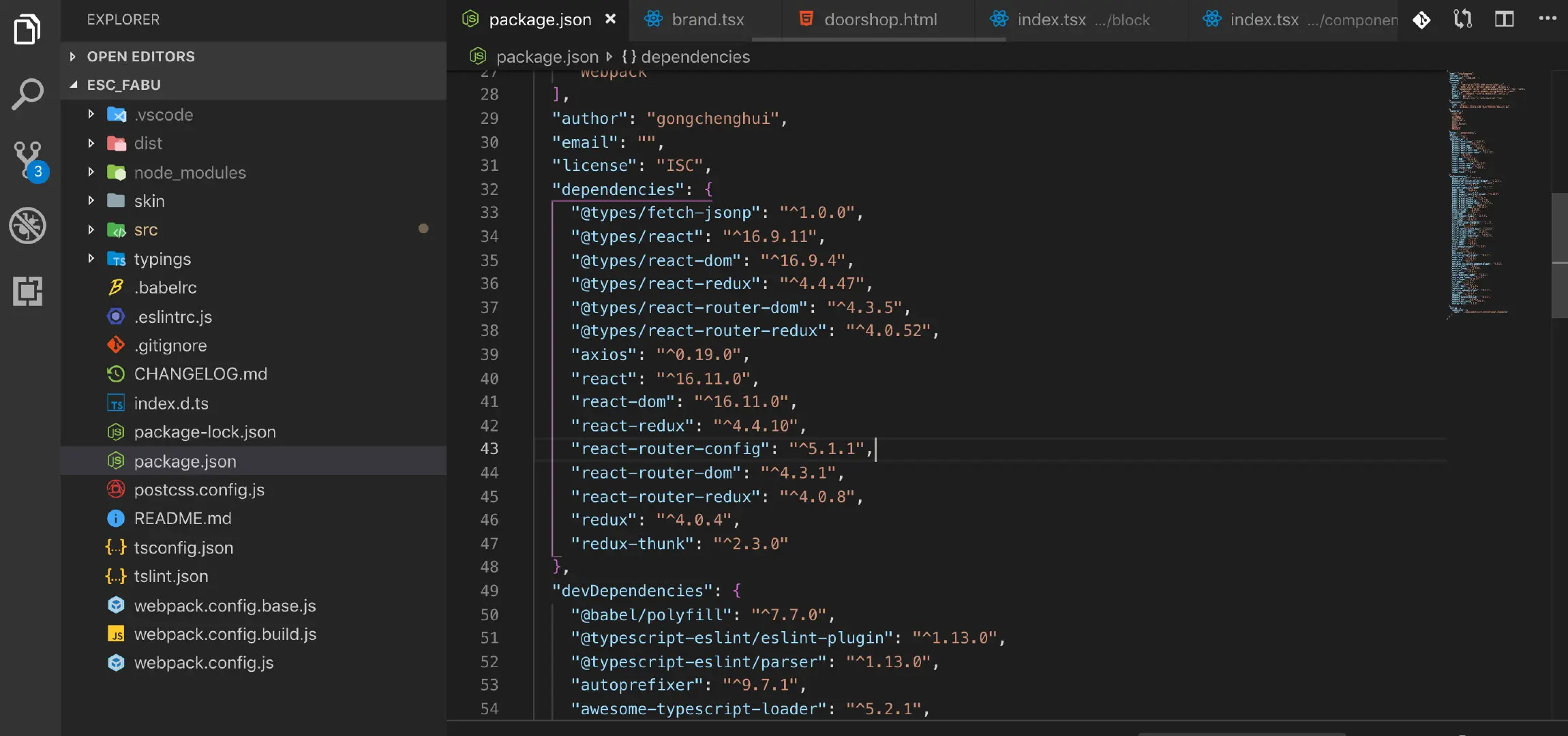Open the Search view in activity bar
The width and height of the screenshot is (1568, 736).
pos(27,94)
